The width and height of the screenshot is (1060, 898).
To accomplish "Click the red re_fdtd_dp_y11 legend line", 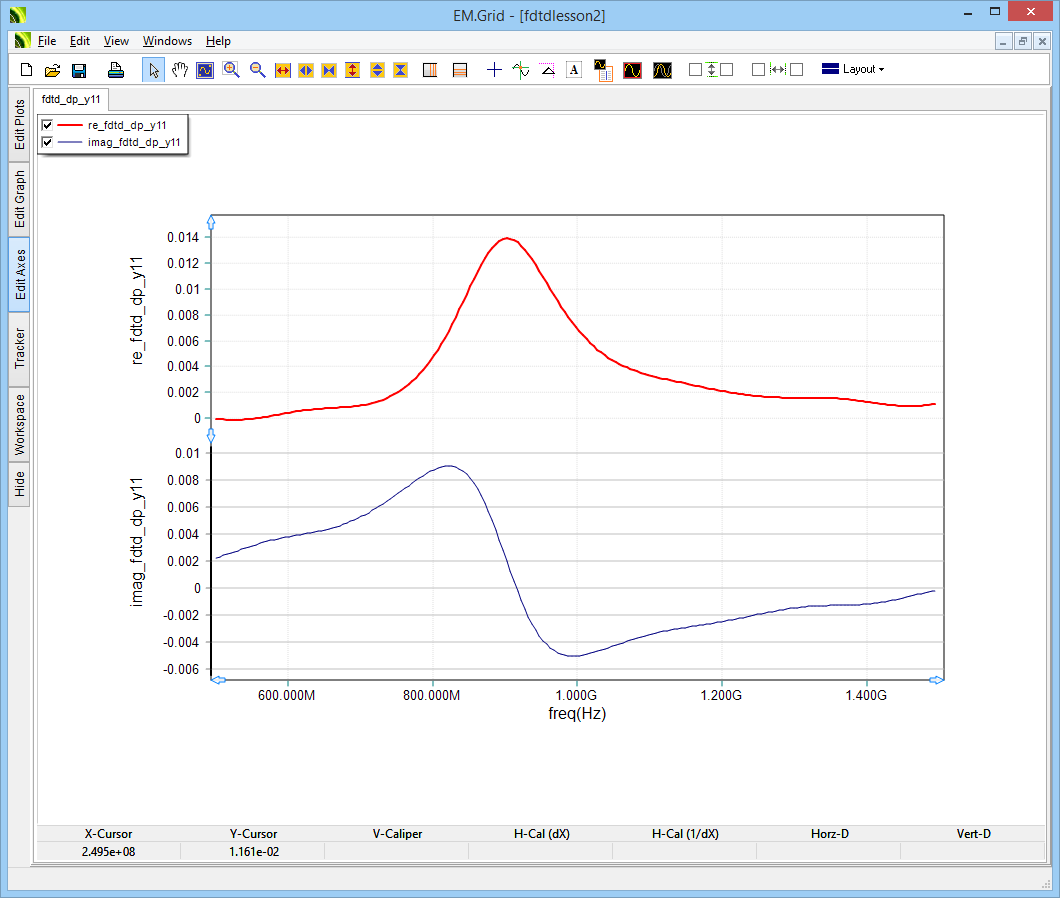I will click(x=69, y=125).
